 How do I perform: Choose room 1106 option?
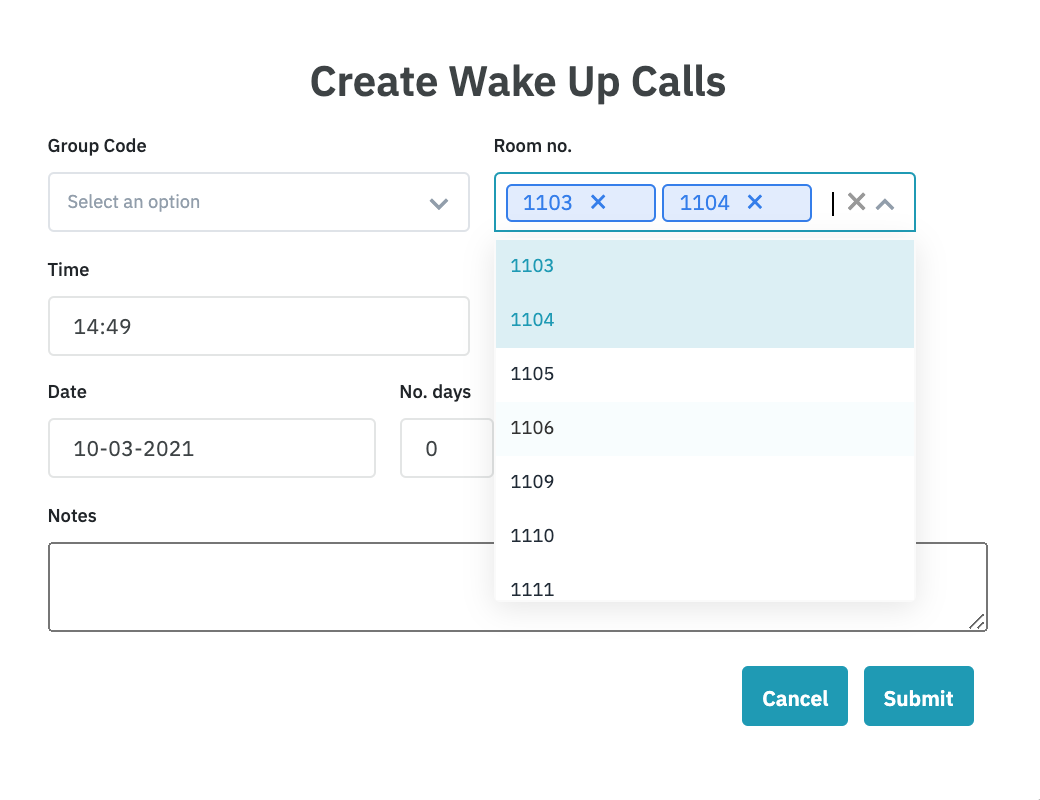tap(704, 428)
